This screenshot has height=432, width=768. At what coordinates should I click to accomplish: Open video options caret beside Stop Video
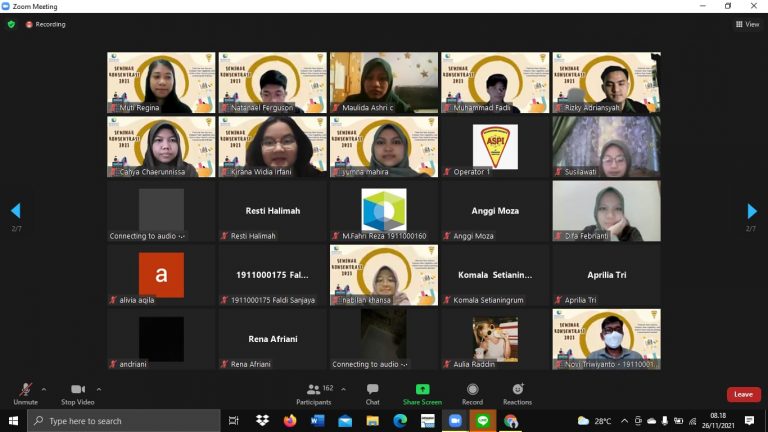pos(99,389)
